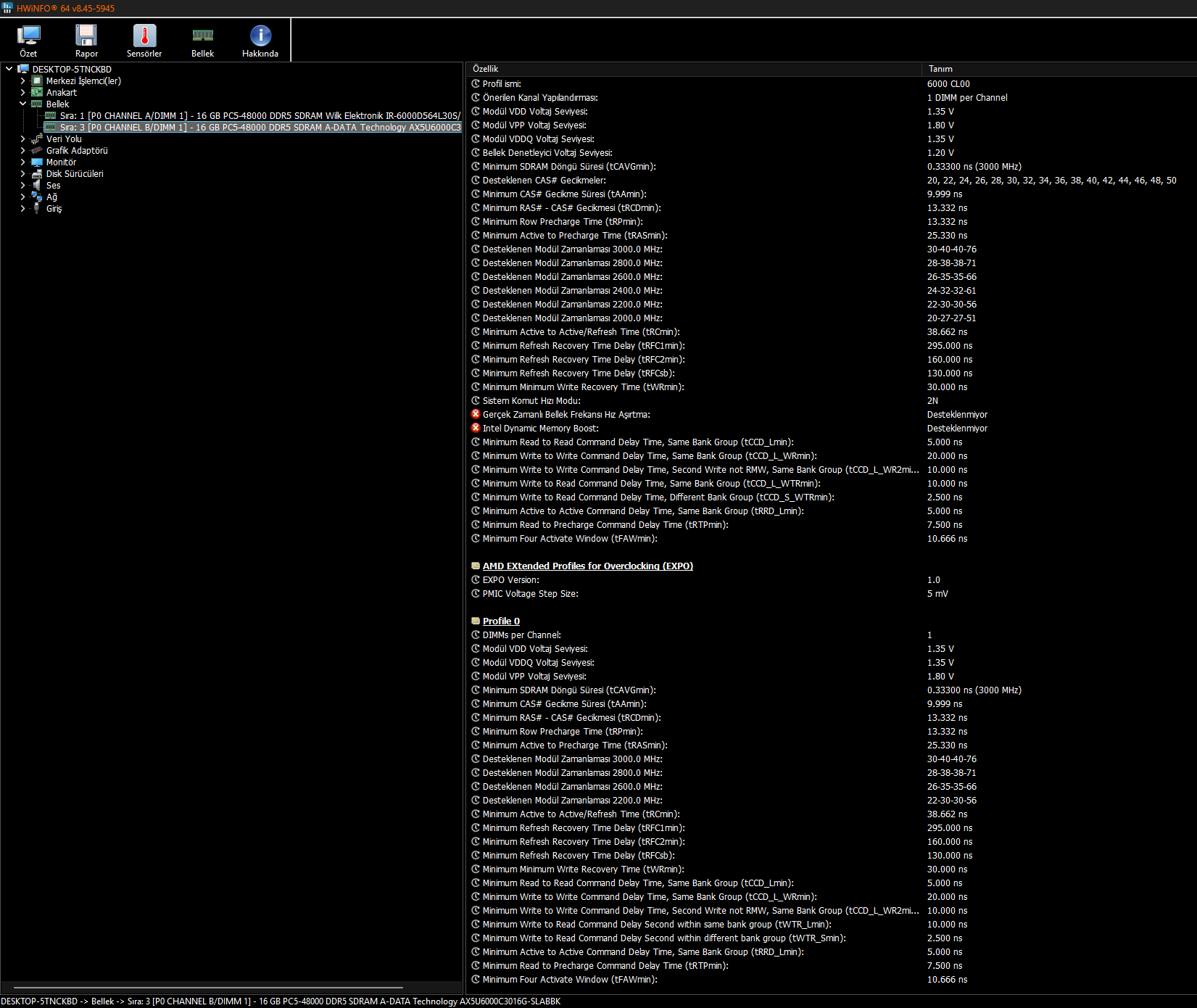Screen dimensions: 1197x1008
Task: Click the Merkezi İşlemci(ler) CPU icon
Action: pyautogui.click(x=37, y=80)
